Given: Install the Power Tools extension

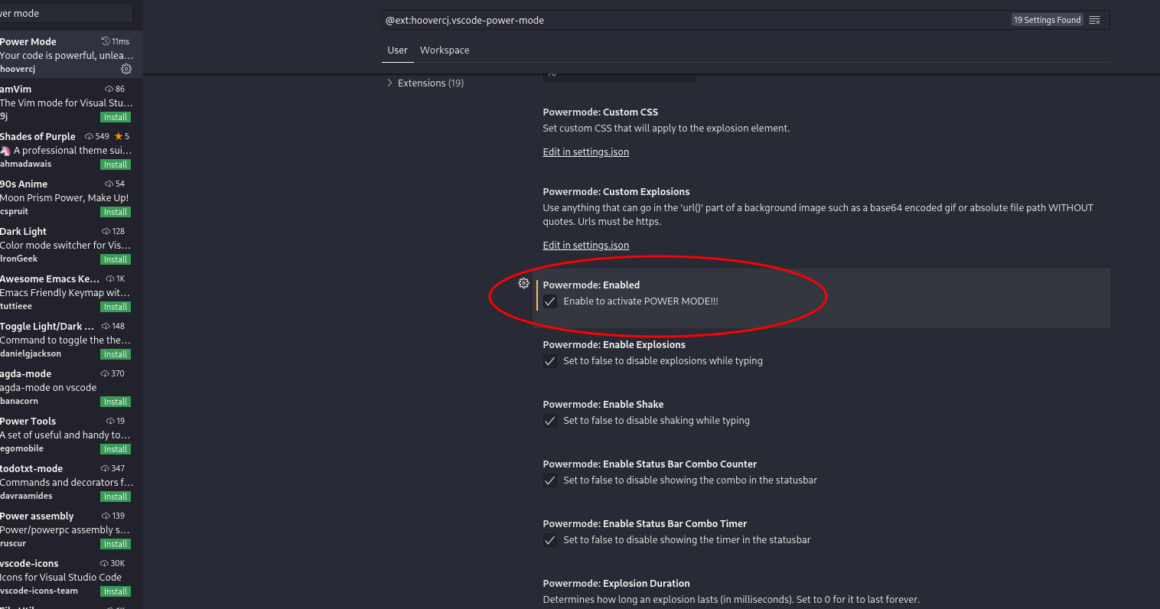Looking at the screenshot, I should tap(115, 448).
